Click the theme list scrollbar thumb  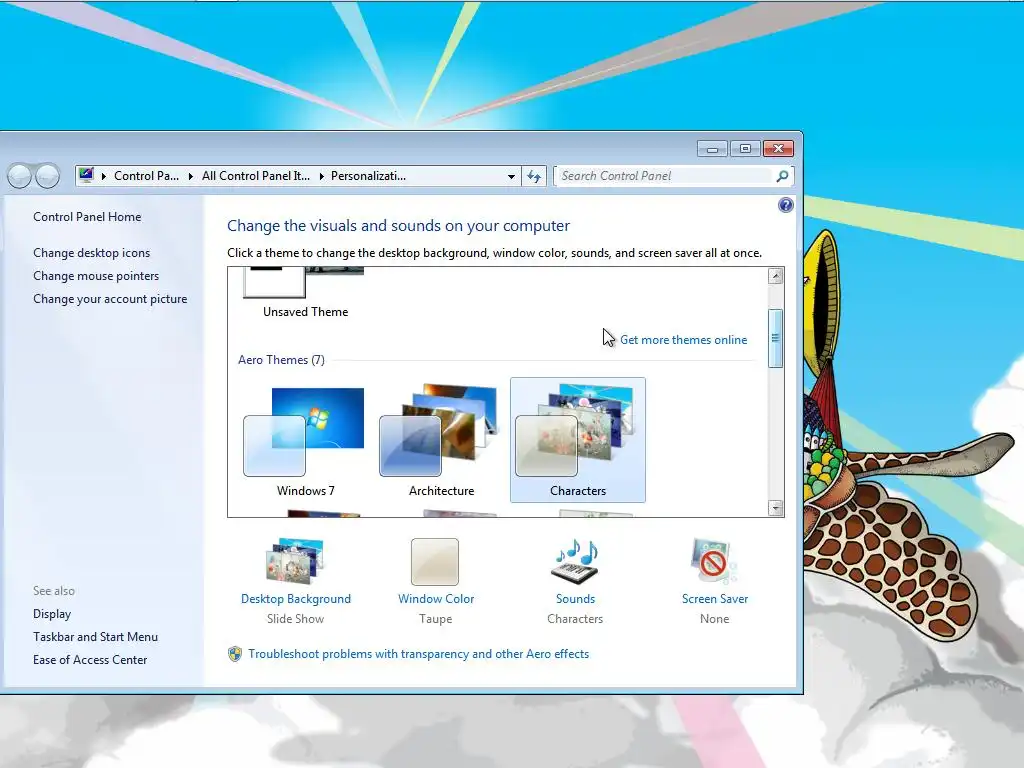[775, 338]
